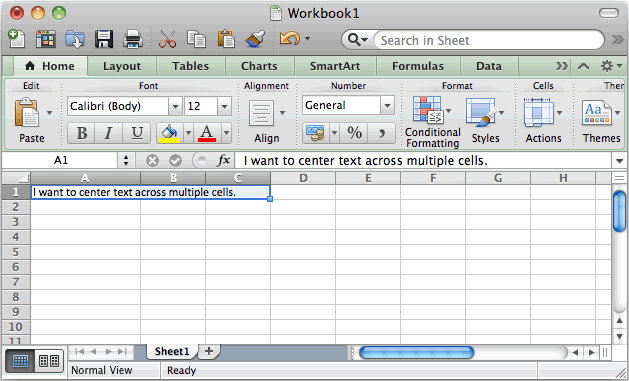Open search options magnifier menu
The image size is (629, 381).
(357, 40)
